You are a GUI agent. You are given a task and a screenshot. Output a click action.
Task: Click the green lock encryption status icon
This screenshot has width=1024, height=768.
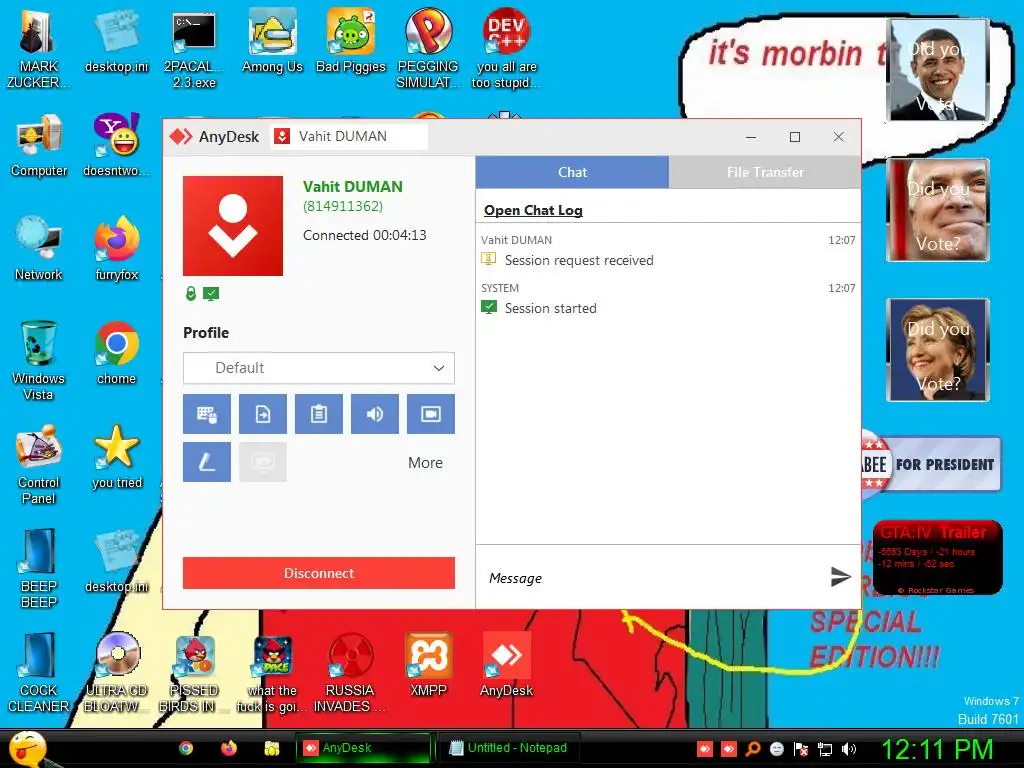coord(191,294)
